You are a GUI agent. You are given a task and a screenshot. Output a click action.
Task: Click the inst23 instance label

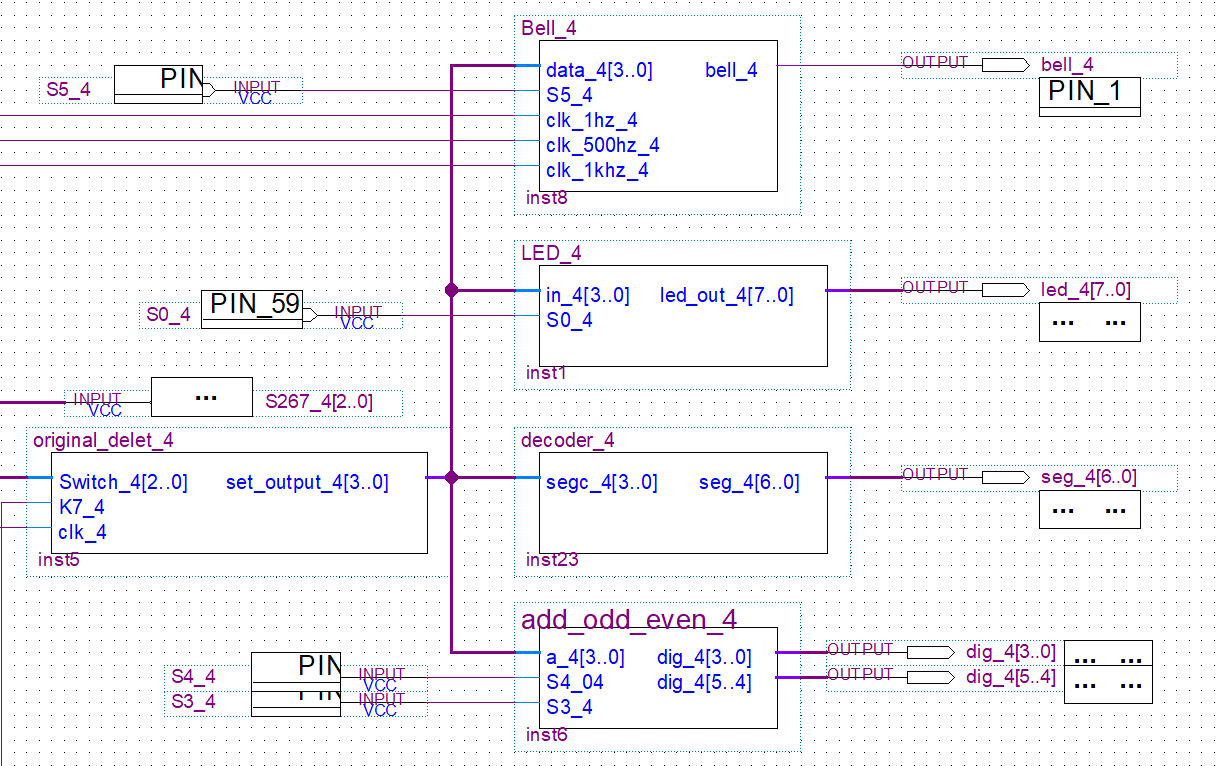click(552, 560)
